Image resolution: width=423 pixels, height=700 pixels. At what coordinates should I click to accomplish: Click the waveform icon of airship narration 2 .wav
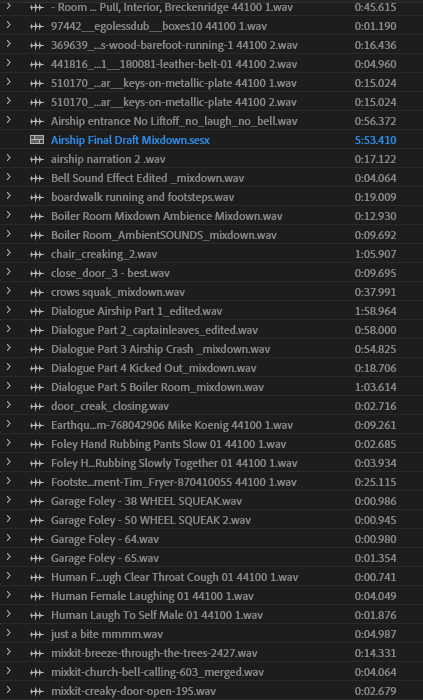click(37, 159)
